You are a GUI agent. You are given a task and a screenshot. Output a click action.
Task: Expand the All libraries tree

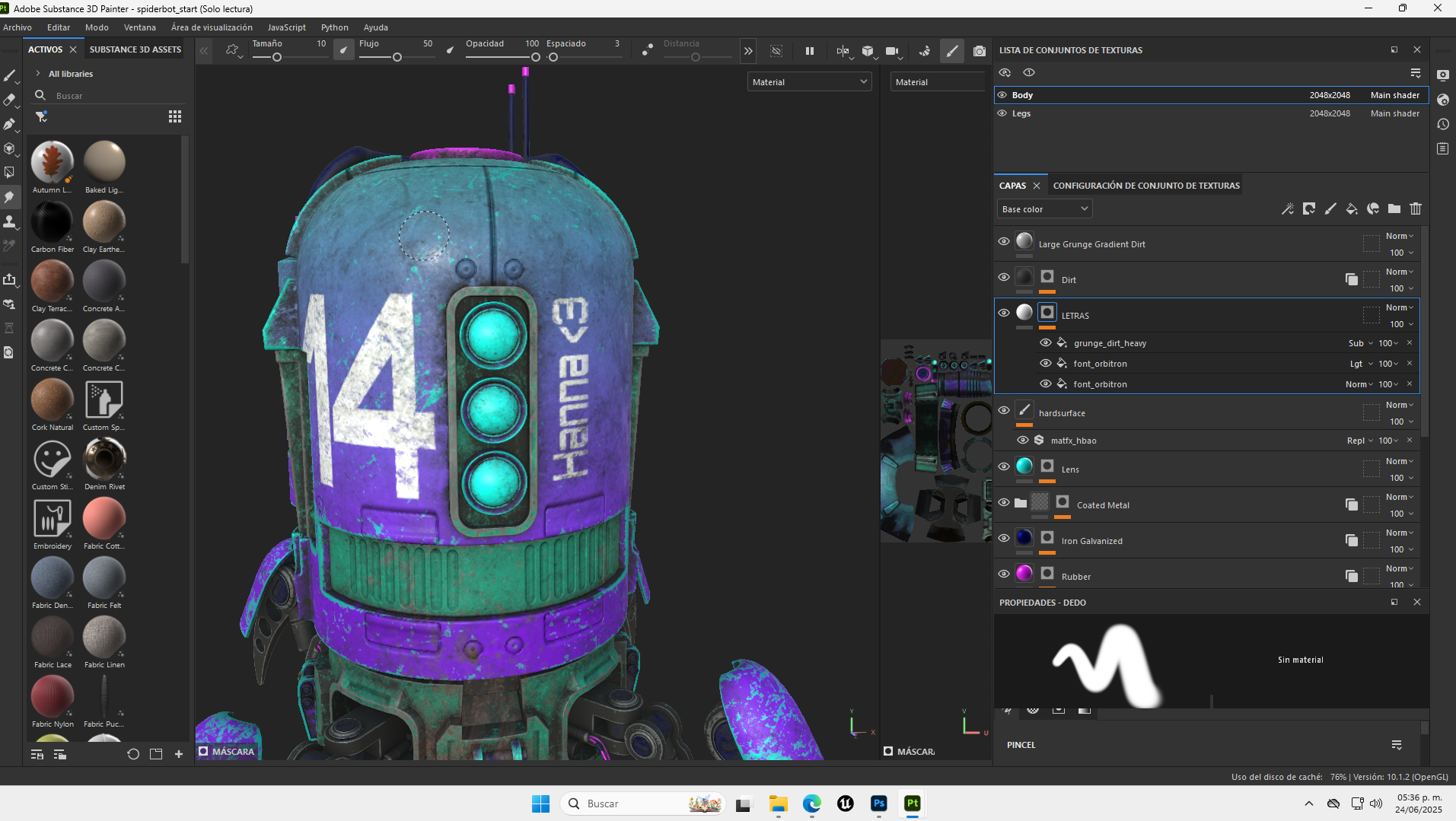click(37, 74)
